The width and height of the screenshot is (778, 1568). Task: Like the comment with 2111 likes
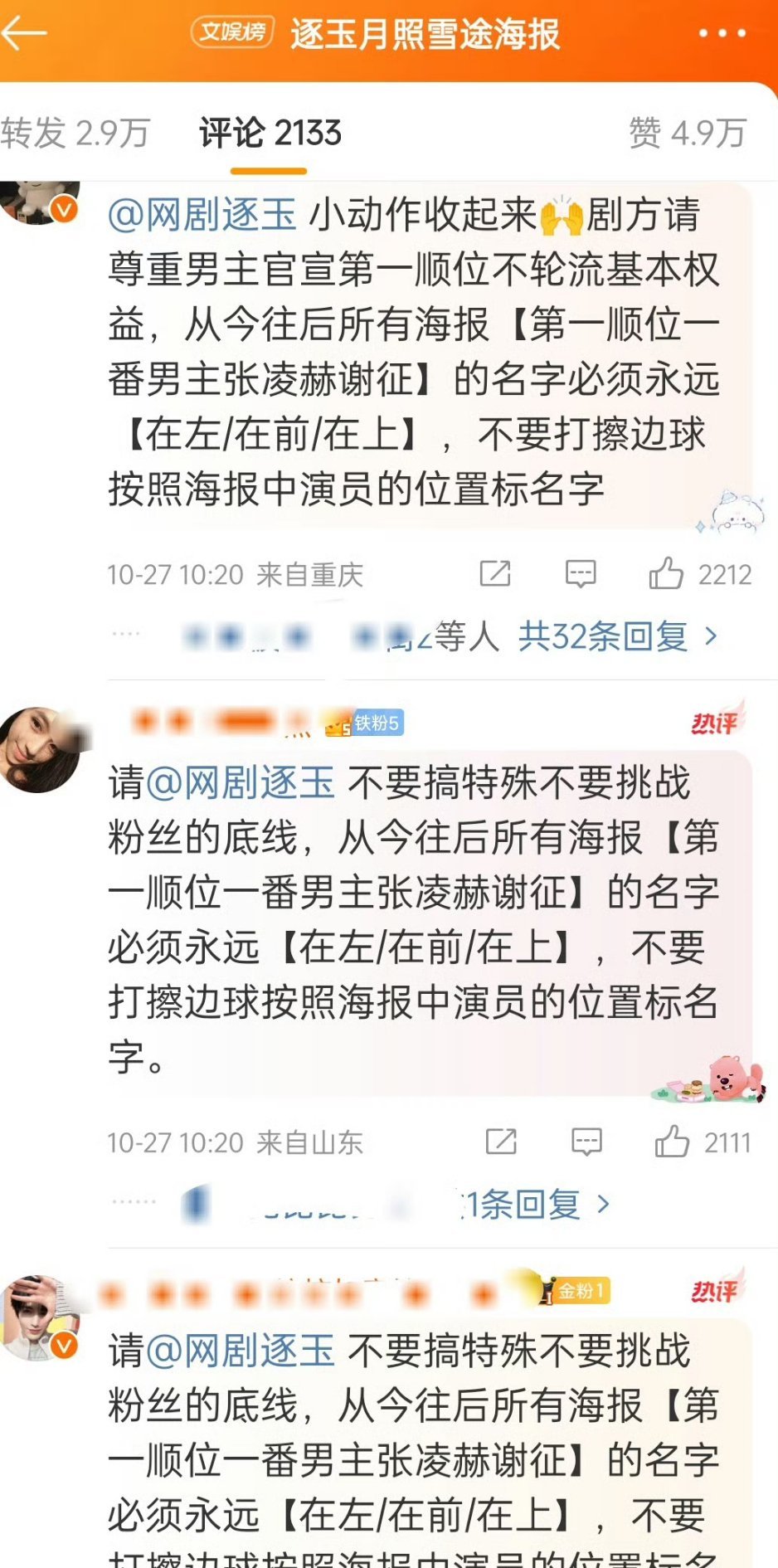(x=703, y=1142)
